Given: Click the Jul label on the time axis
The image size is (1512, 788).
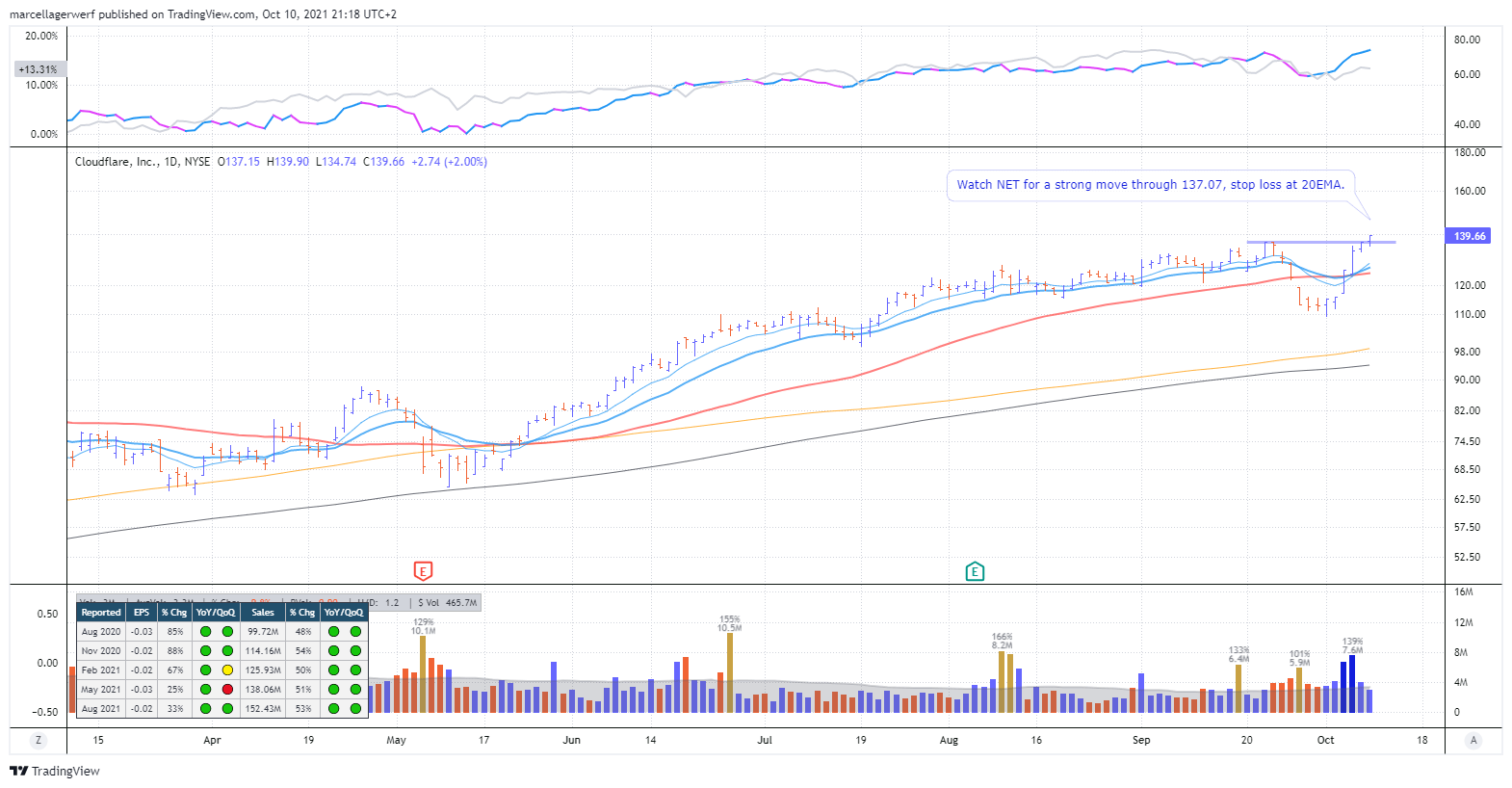Looking at the screenshot, I should 765,740.
